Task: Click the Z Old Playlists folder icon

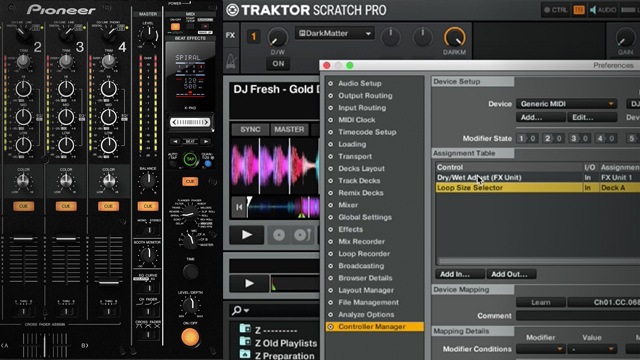Action: (x=245, y=341)
